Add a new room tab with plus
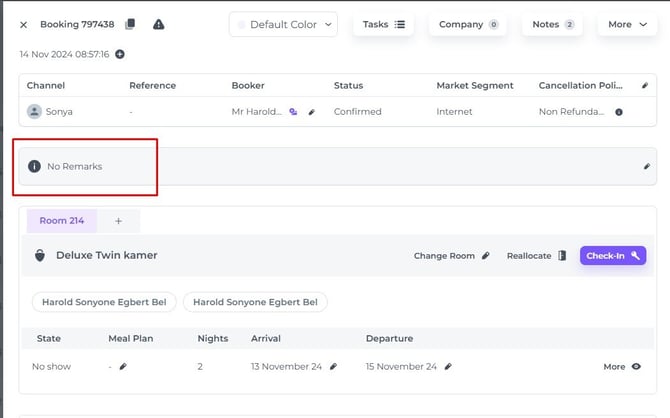 tap(118, 220)
